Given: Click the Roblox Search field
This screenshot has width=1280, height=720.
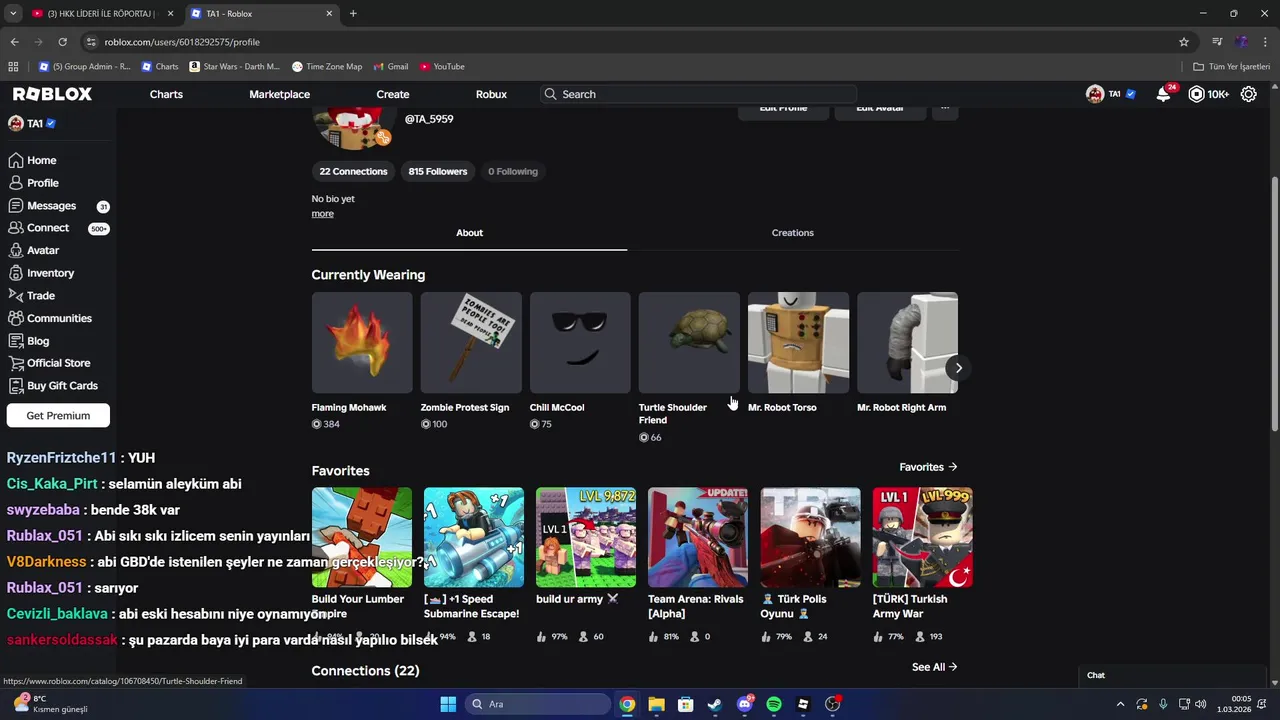Looking at the screenshot, I should point(699,94).
